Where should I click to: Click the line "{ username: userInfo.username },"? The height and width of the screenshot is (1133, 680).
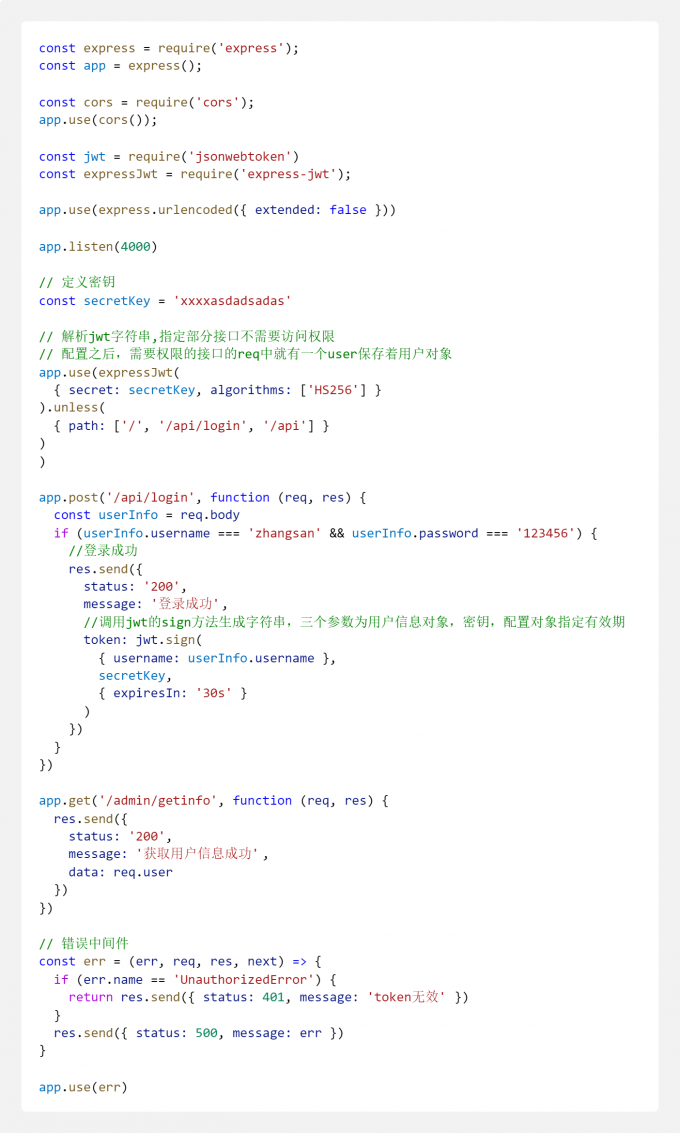pyautogui.click(x=218, y=658)
